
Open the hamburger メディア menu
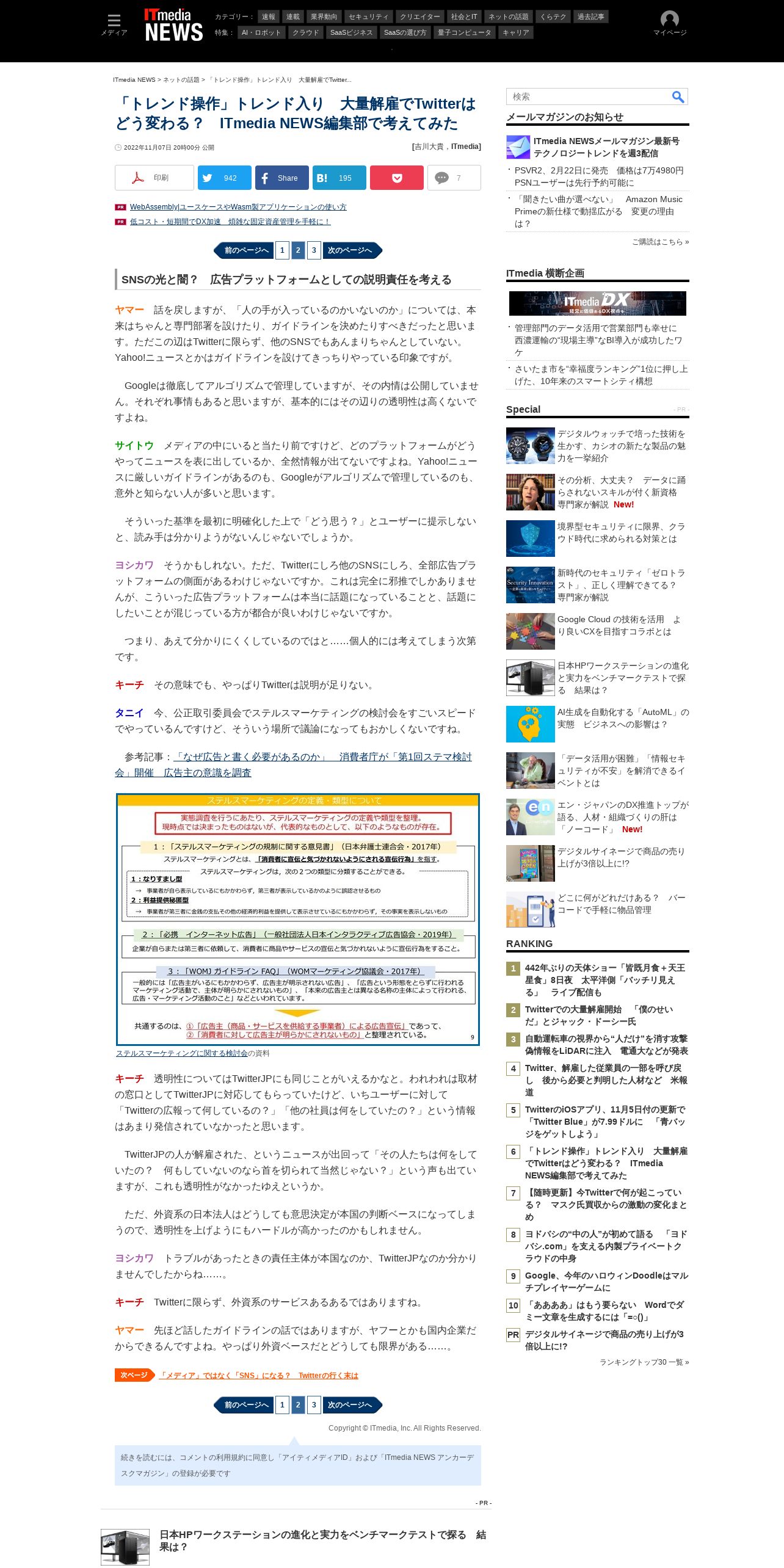(x=114, y=24)
